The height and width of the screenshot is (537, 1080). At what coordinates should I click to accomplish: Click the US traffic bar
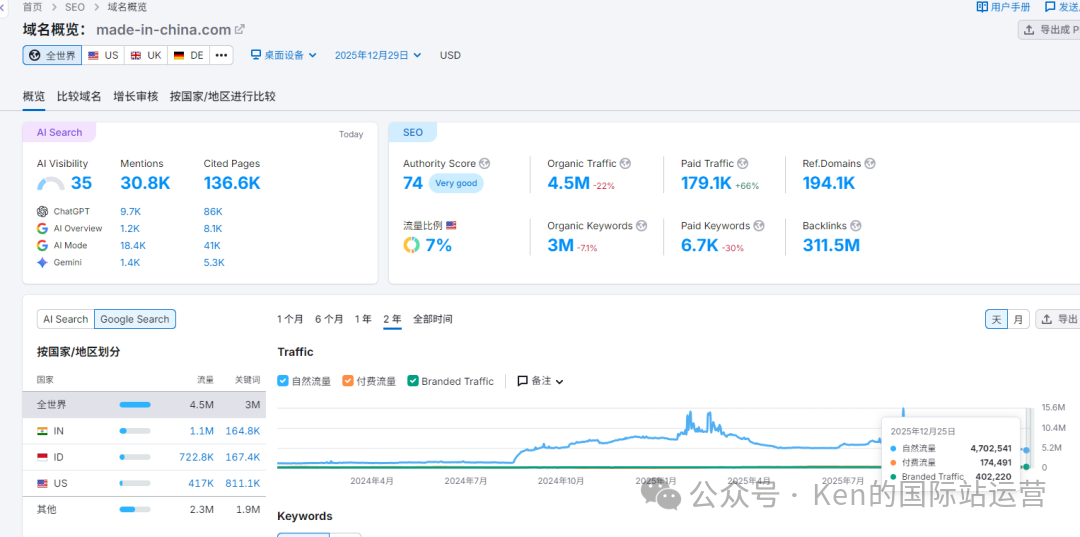click(135, 483)
